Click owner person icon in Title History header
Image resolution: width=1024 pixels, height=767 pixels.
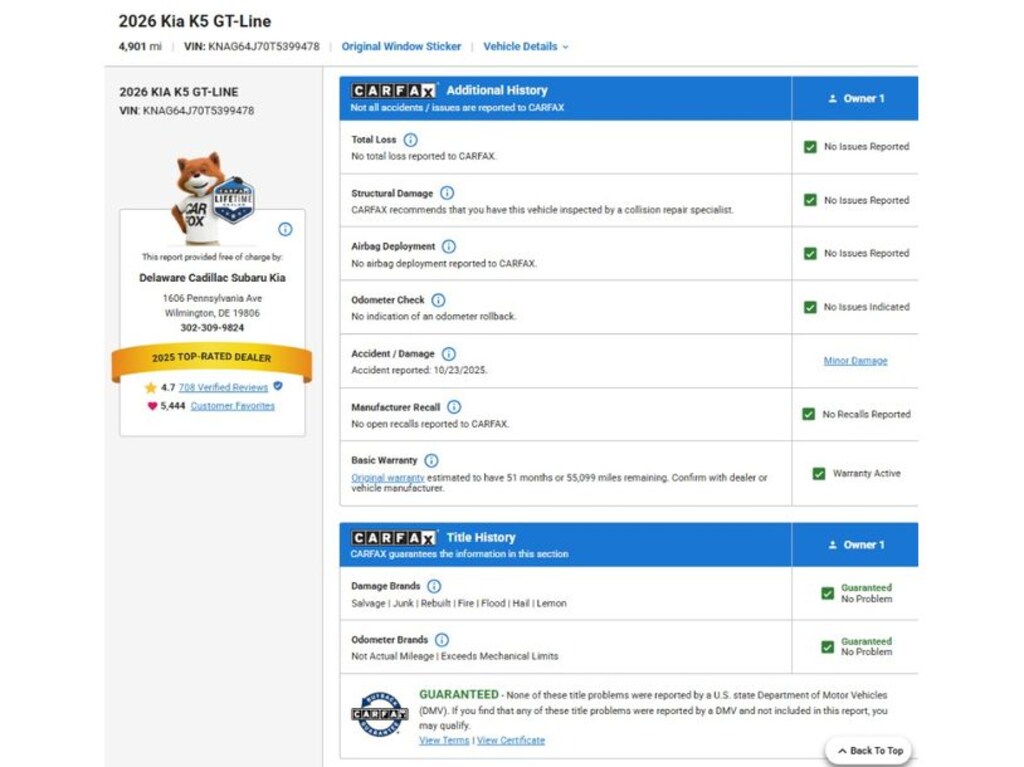click(833, 545)
